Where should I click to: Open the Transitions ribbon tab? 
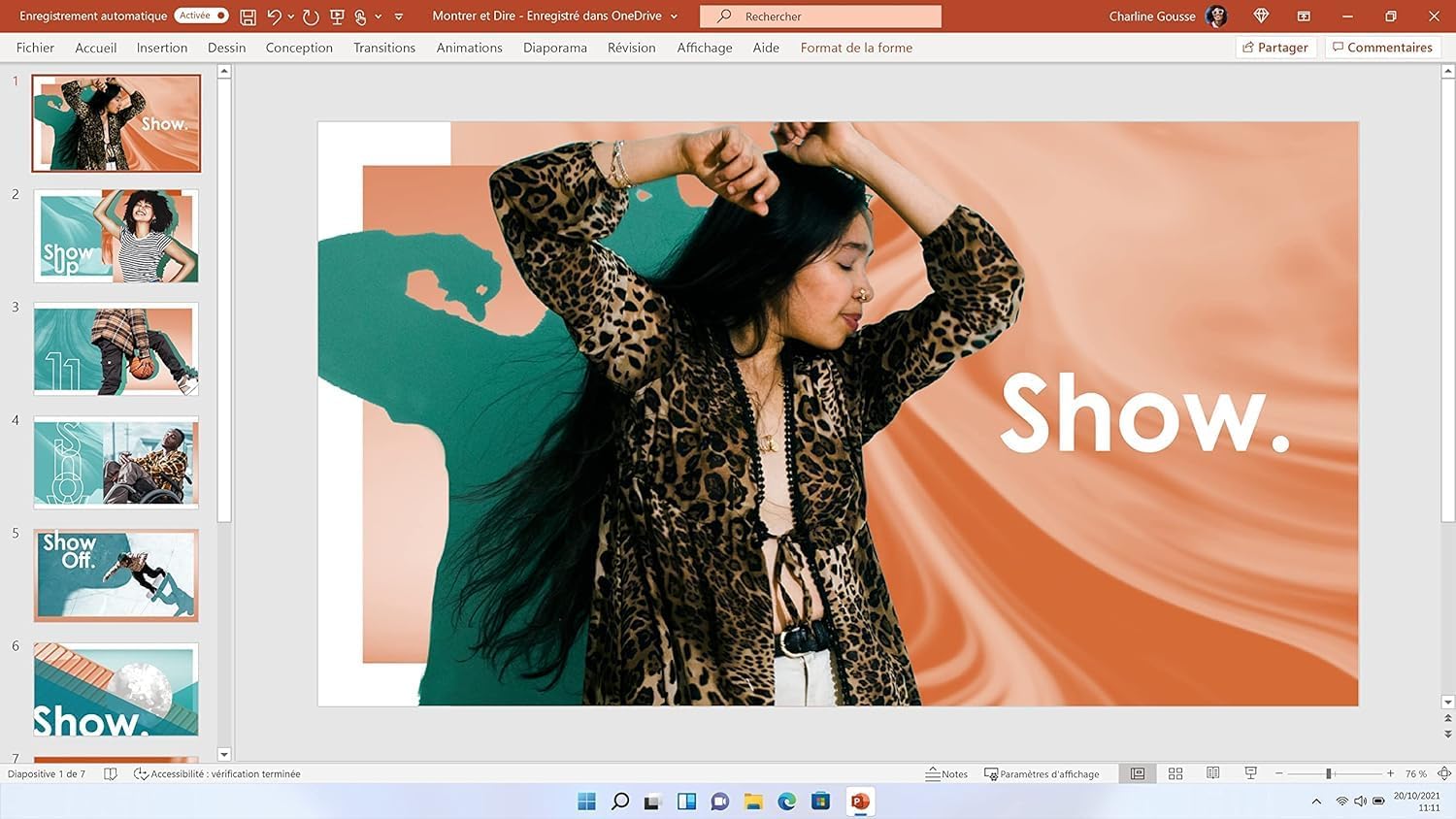383,48
